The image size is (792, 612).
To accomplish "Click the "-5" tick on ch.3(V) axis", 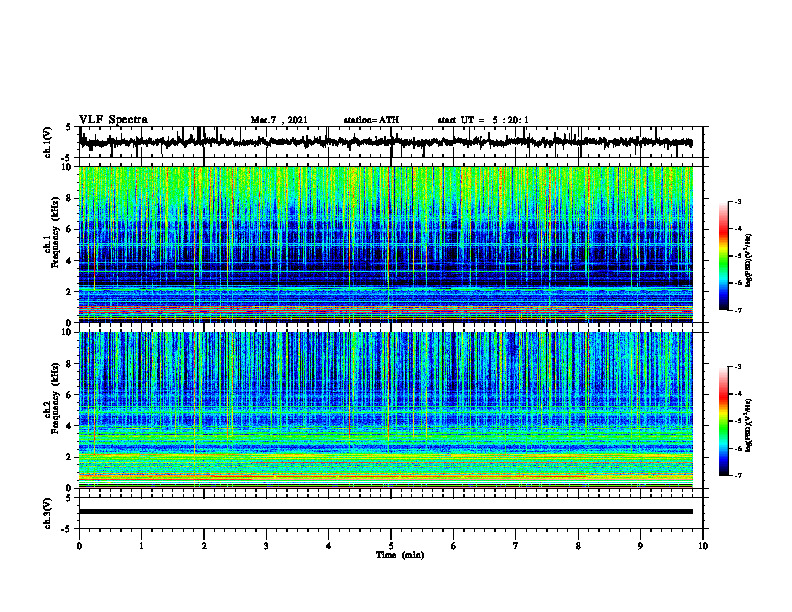I will coord(68,529).
